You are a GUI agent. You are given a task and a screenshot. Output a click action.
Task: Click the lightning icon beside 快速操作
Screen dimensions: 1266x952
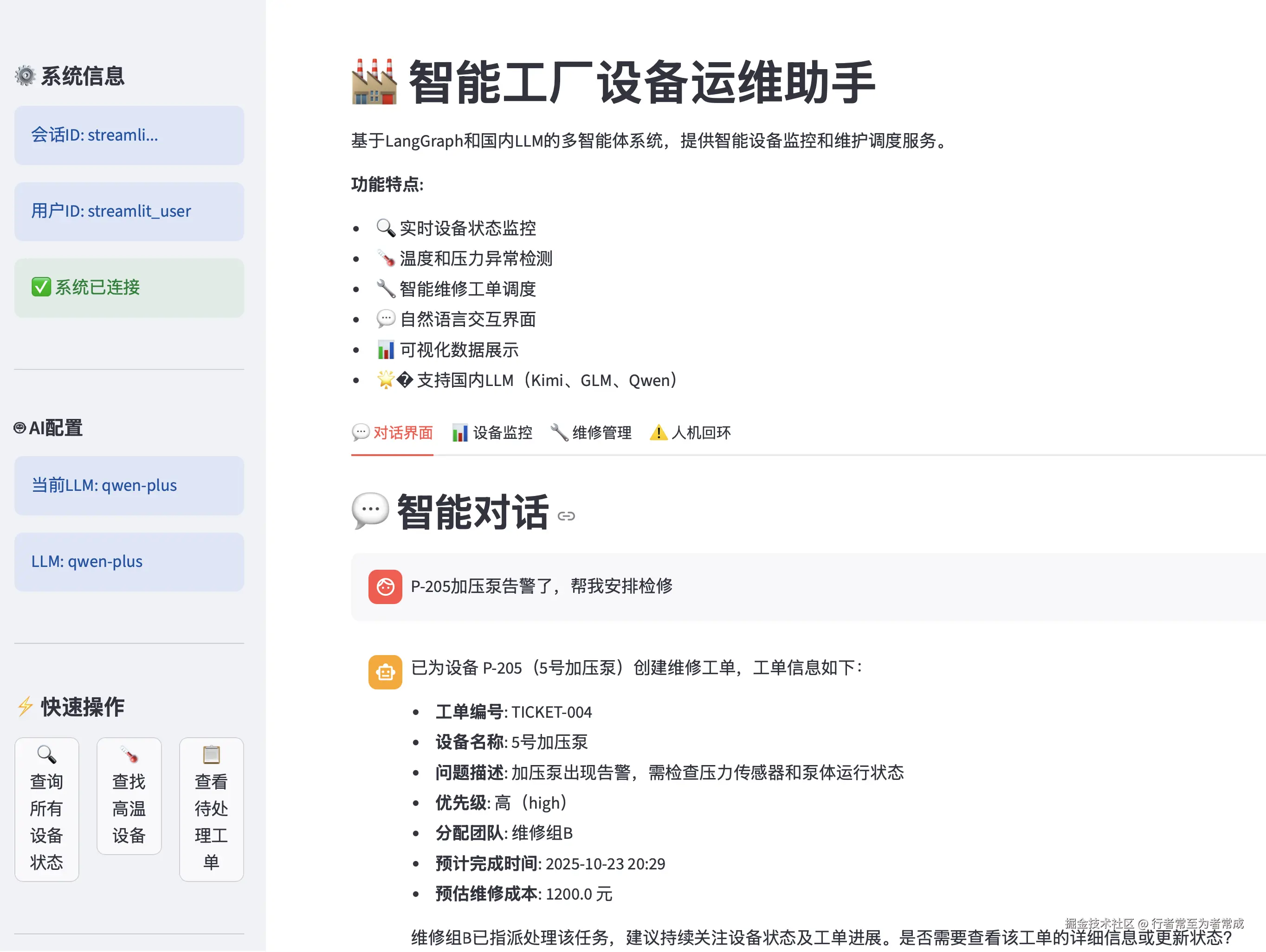point(25,707)
